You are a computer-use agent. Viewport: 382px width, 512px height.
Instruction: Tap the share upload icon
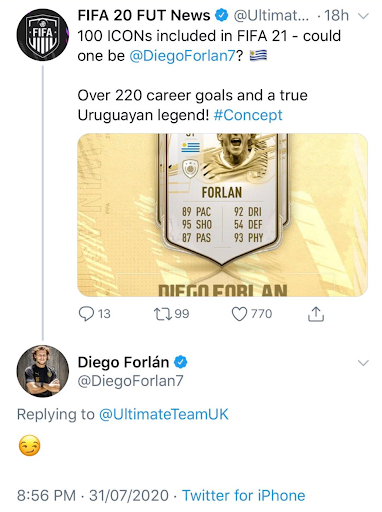pyautogui.click(x=316, y=314)
